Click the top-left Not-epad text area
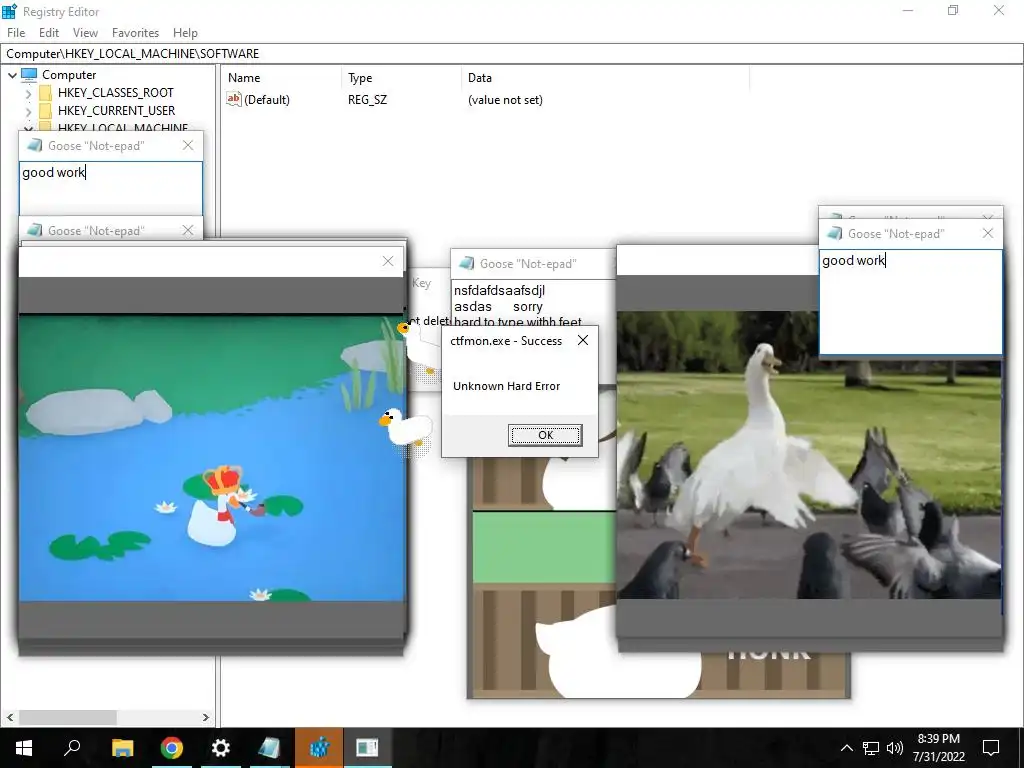The image size is (1024, 768). coord(110,188)
